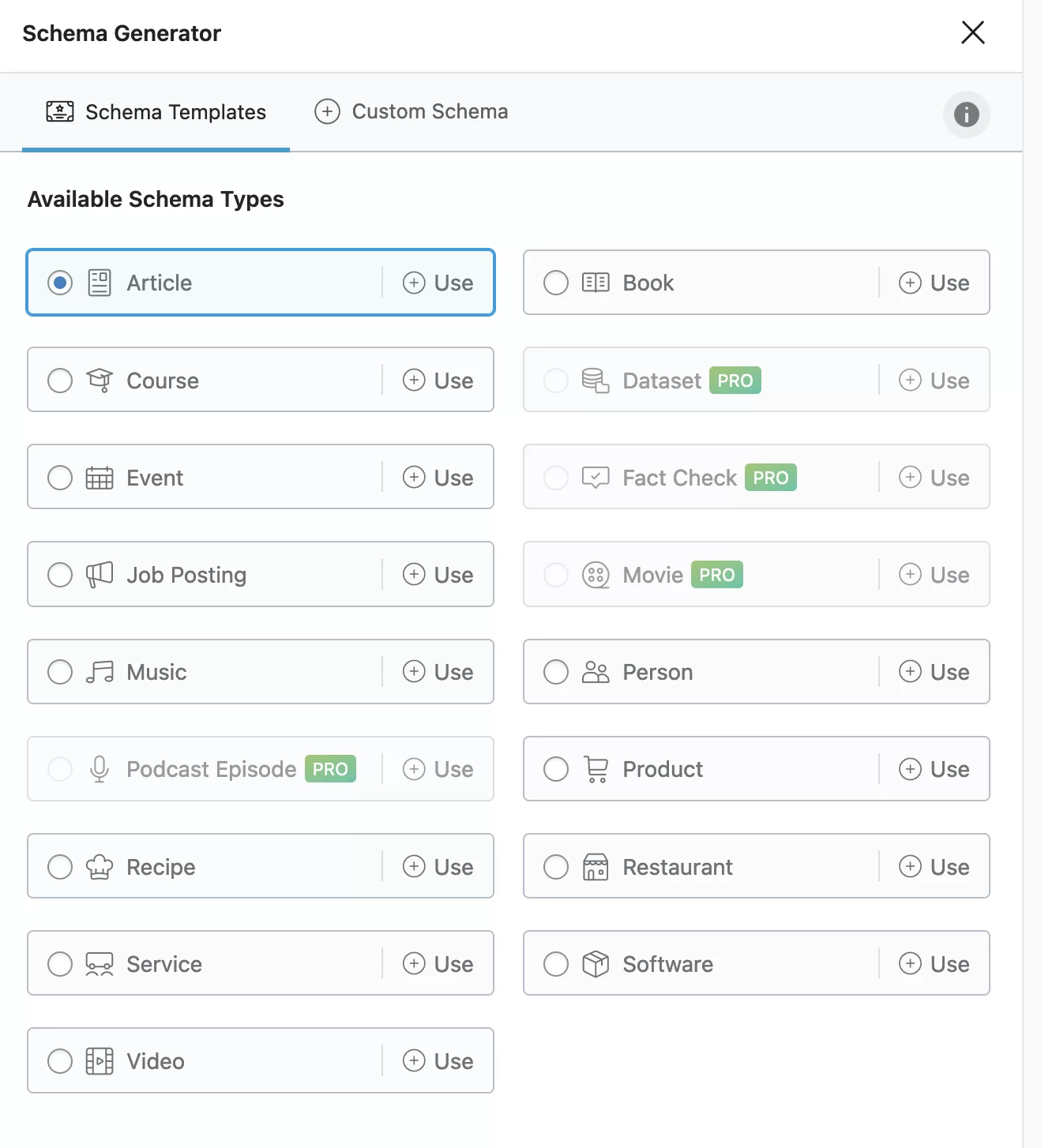Viewport: 1041px width, 1148px height.
Task: Click the 'Available Schema Types' heading
Action: click(x=156, y=199)
